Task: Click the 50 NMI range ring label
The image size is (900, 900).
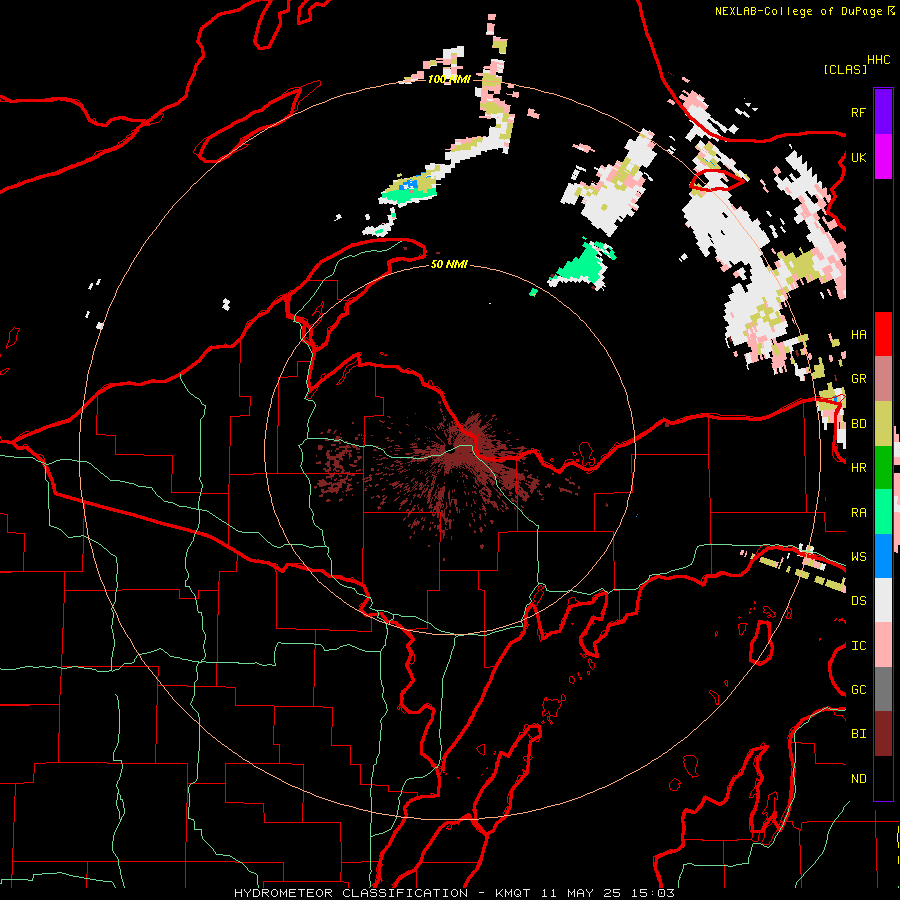Action: (x=449, y=264)
